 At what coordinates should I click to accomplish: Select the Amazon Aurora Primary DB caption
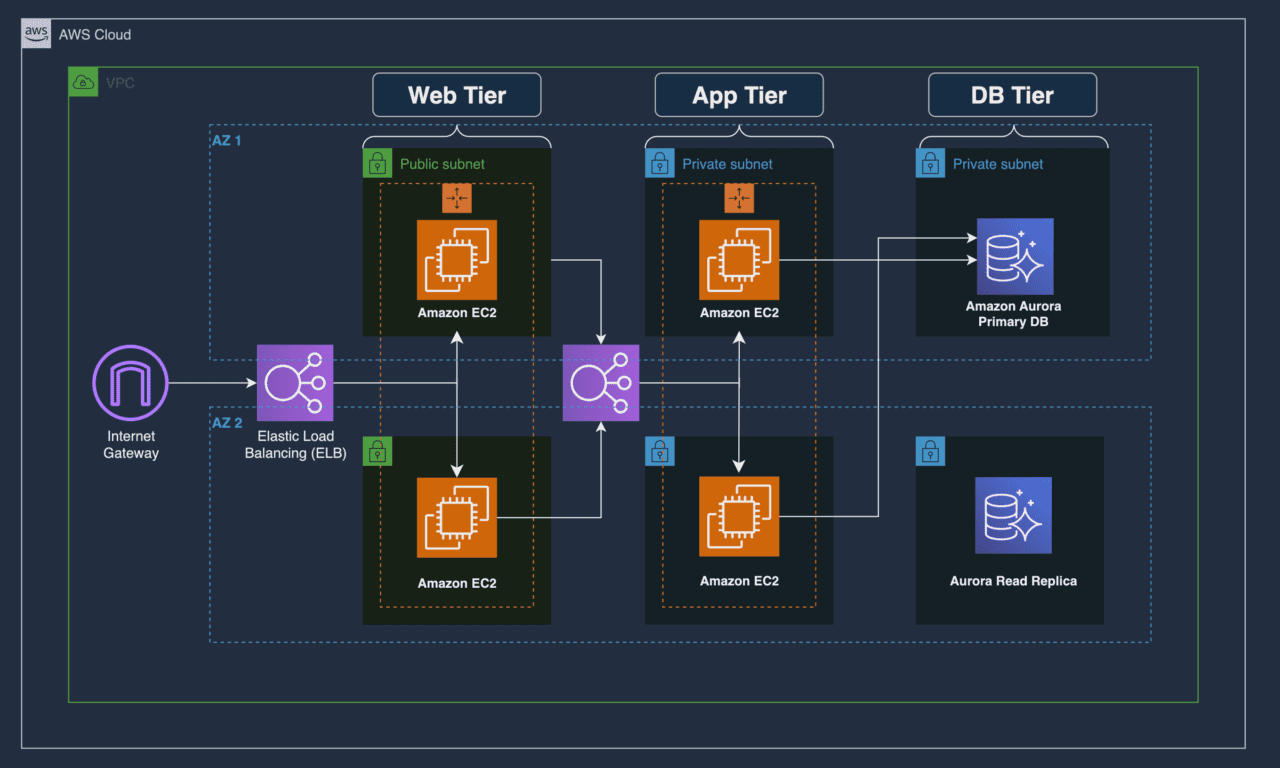(1014, 314)
